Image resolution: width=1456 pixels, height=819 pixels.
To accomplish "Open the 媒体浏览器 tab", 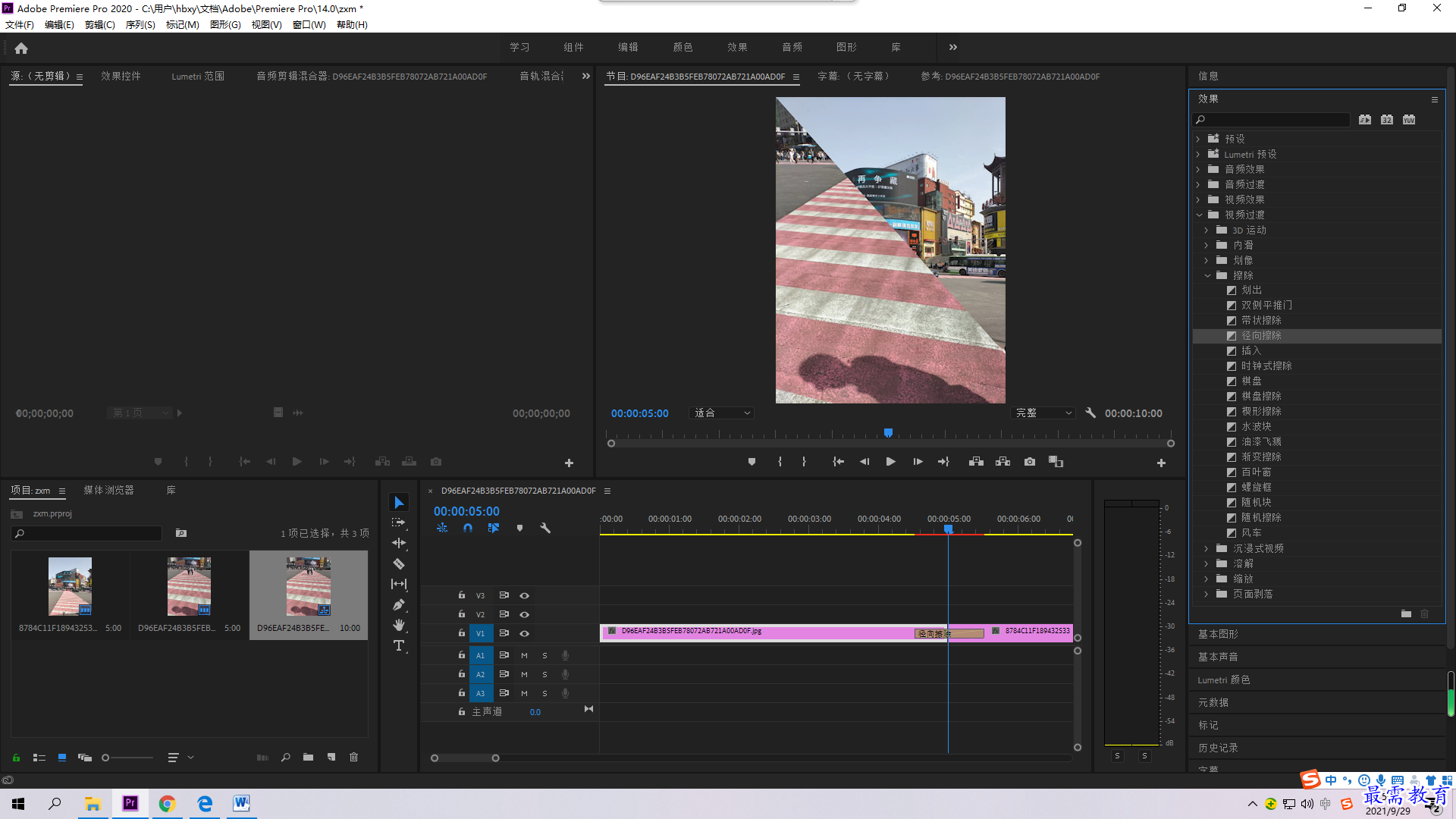I will [108, 491].
